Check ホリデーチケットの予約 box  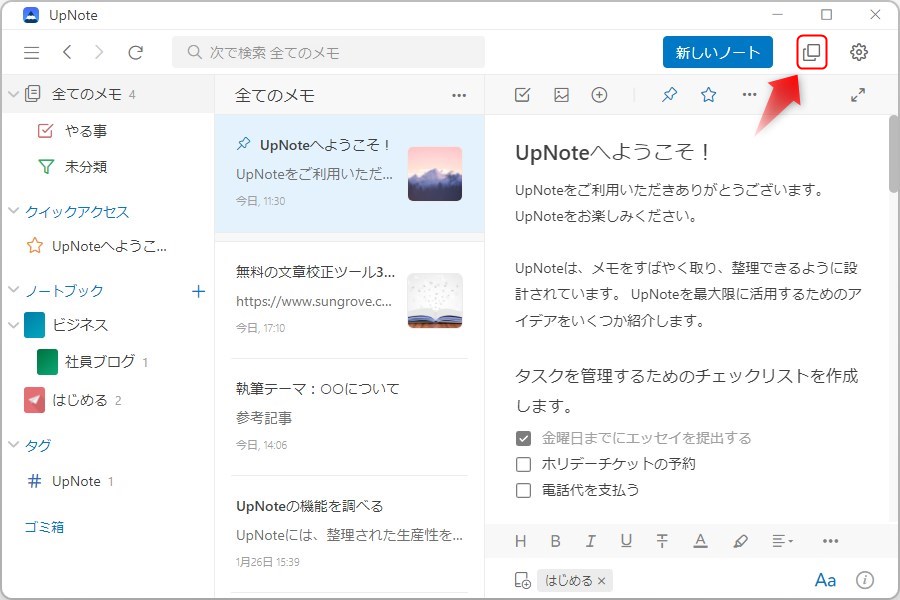(523, 464)
